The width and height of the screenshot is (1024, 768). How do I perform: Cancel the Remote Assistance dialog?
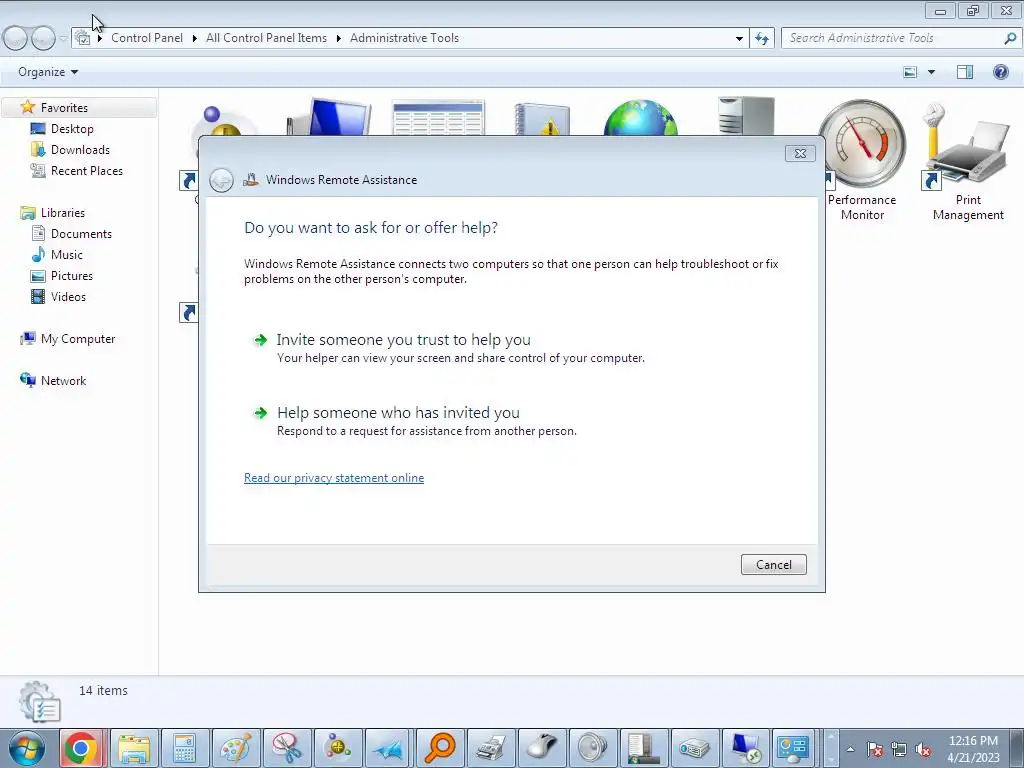pos(774,565)
